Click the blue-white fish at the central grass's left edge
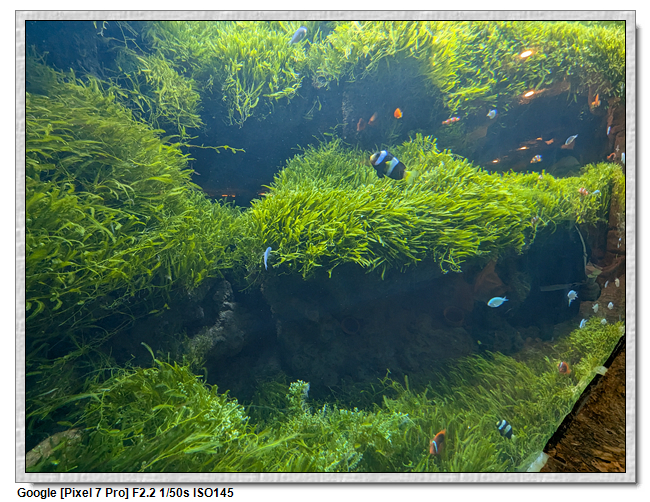The height and width of the screenshot is (502, 650). pyautogui.click(x=267, y=257)
